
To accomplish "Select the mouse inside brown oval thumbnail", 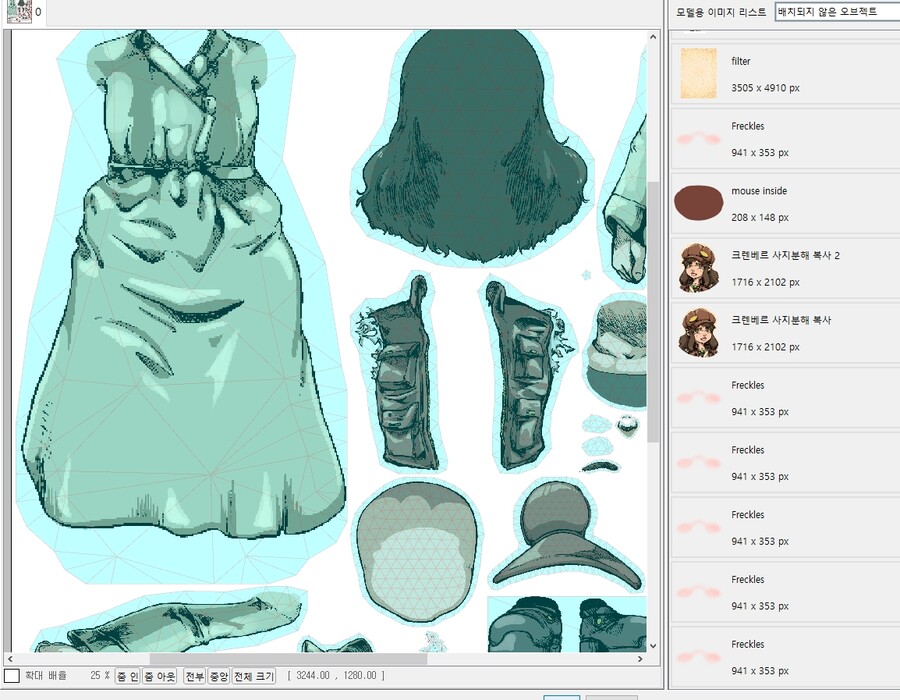I will coord(699,203).
